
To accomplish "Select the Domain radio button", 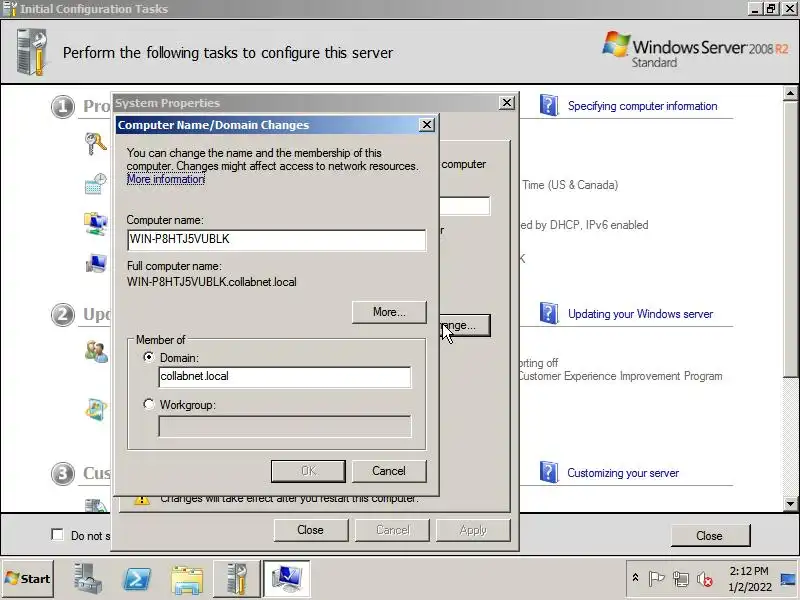I will click(x=148, y=357).
